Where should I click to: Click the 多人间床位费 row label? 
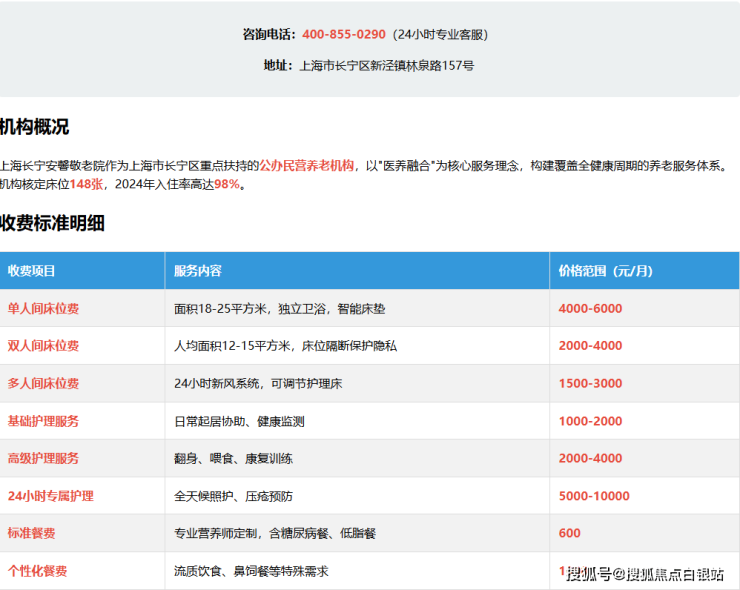[43, 384]
